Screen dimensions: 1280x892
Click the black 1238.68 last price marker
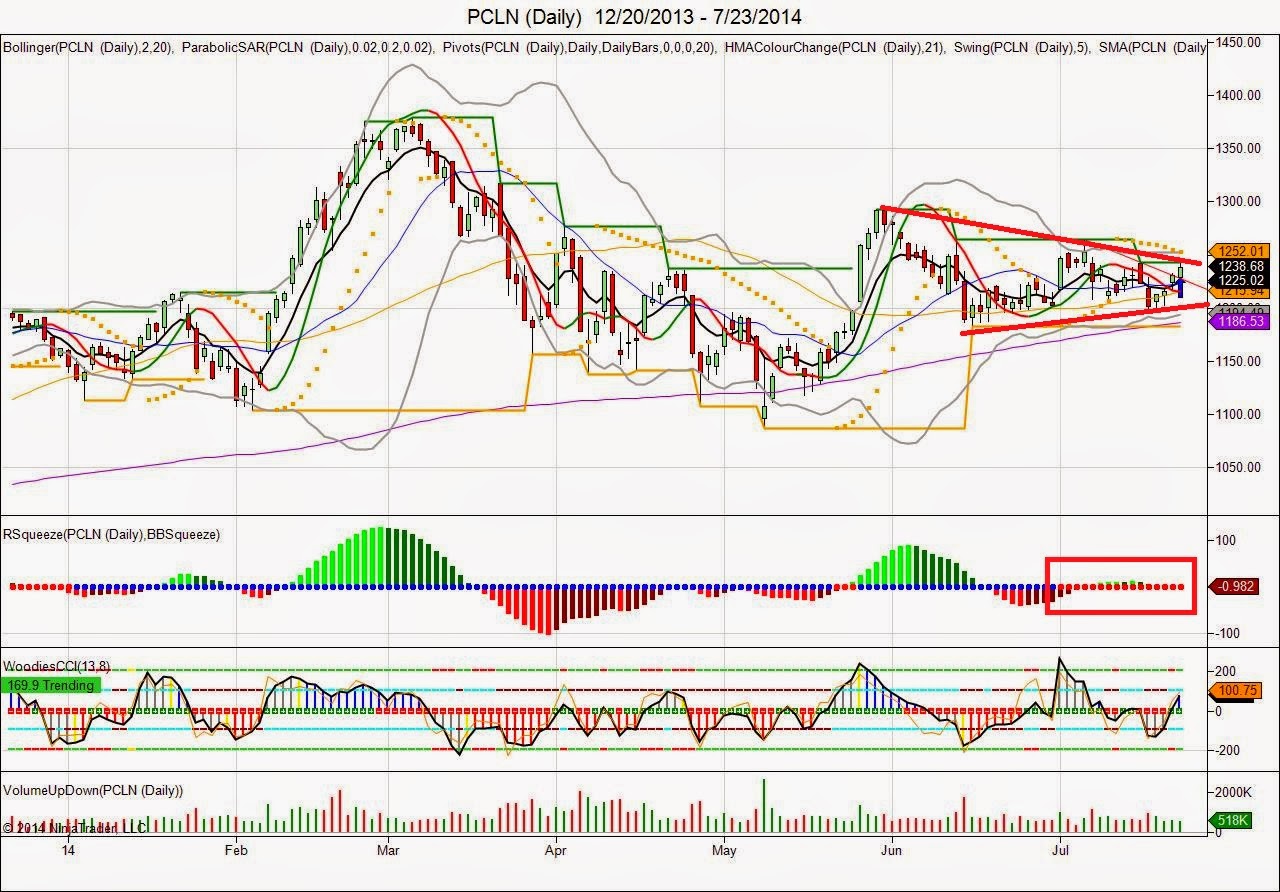[x=1241, y=266]
